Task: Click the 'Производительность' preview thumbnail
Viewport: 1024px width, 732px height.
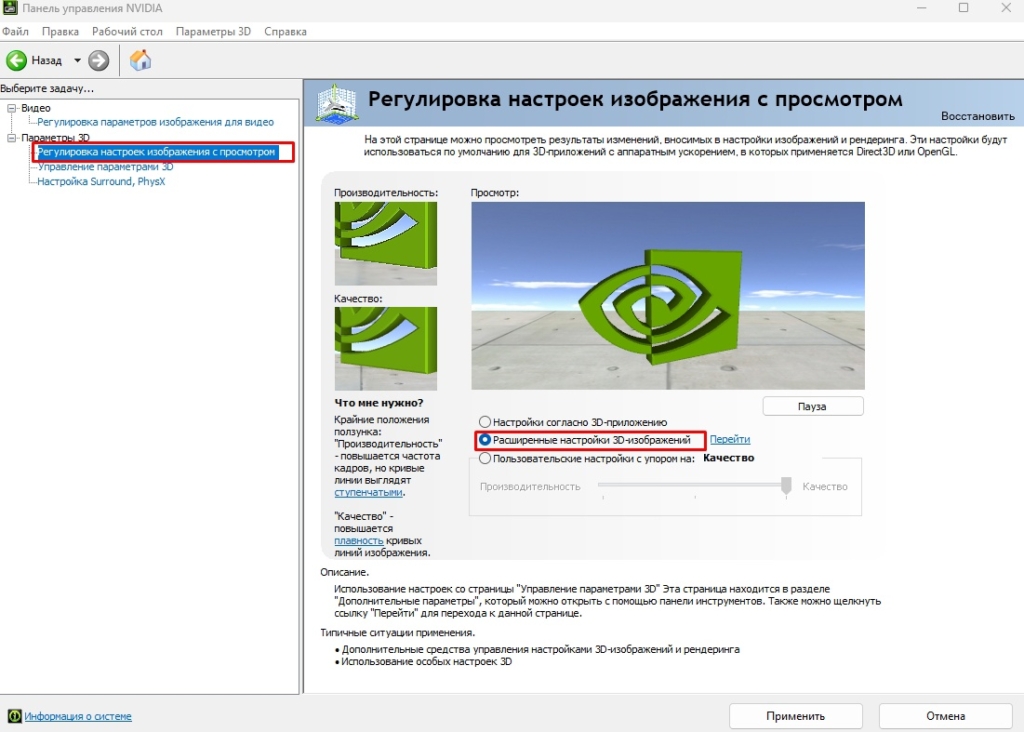Action: pos(386,243)
